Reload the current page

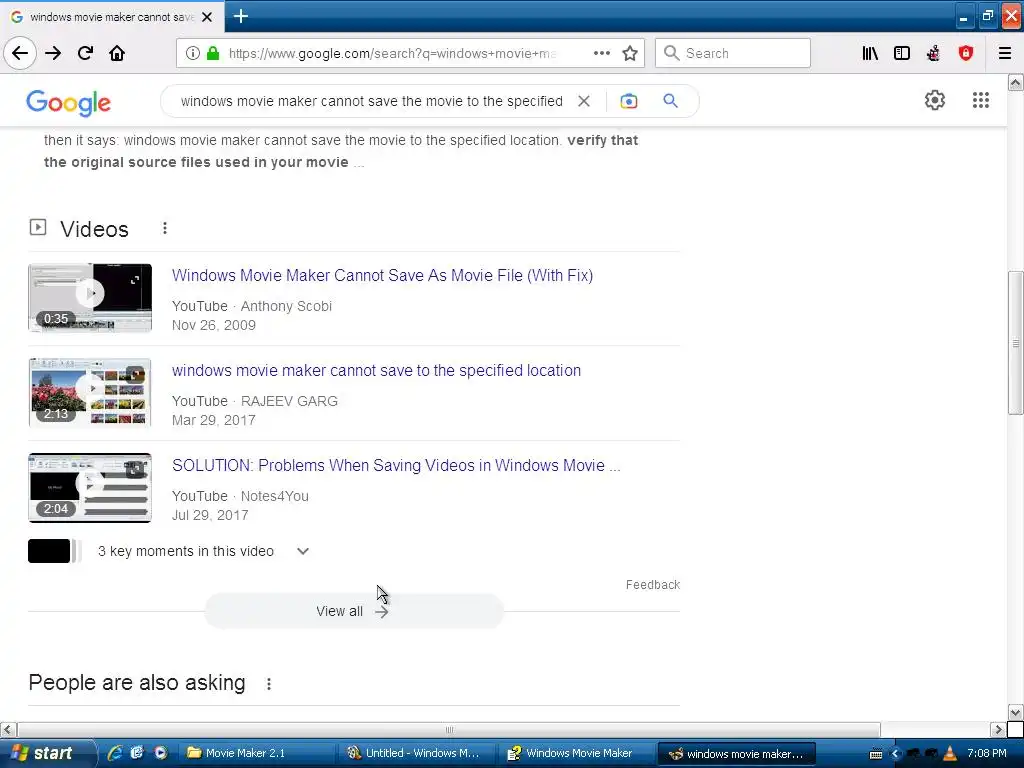point(85,53)
